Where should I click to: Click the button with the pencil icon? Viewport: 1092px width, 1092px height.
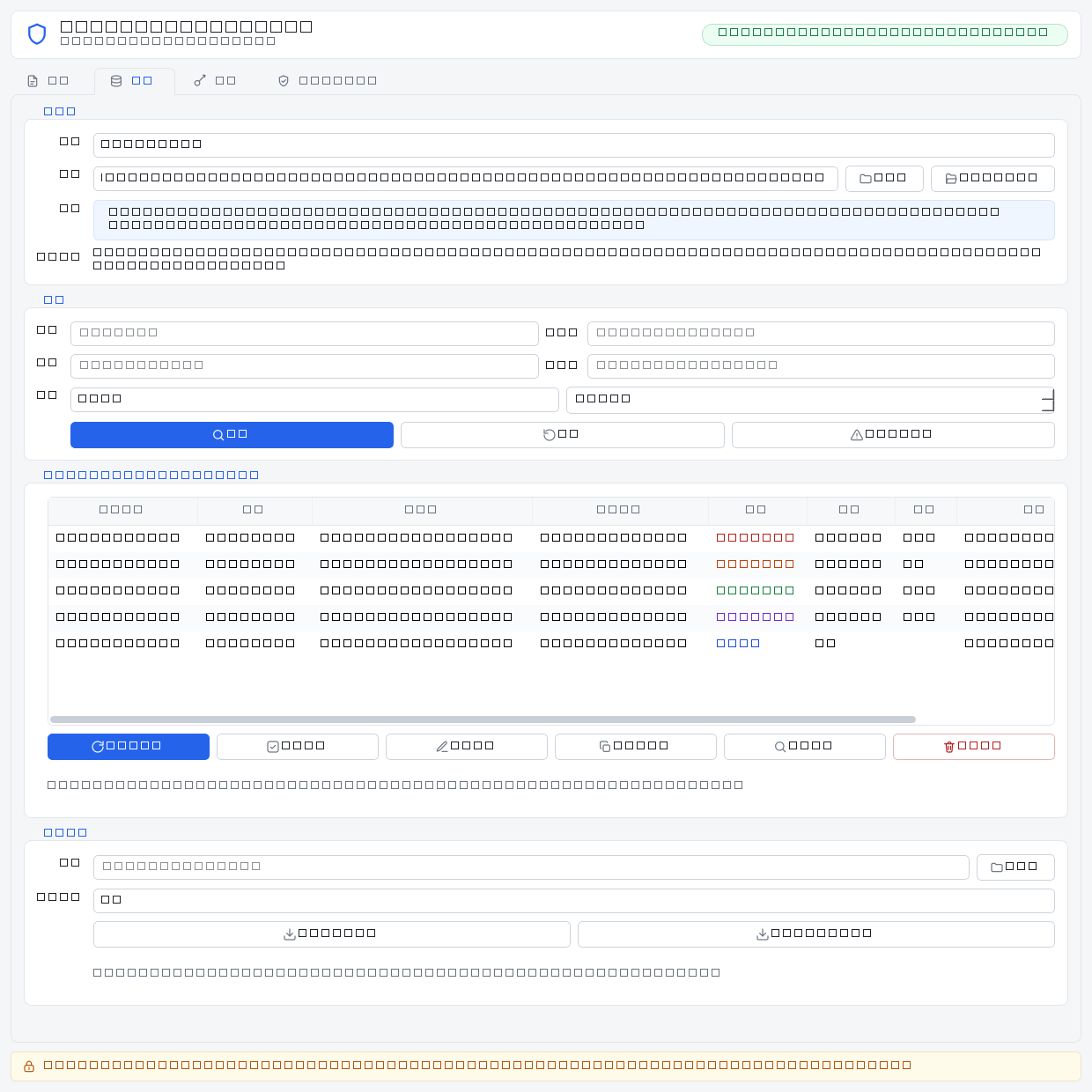[467, 747]
